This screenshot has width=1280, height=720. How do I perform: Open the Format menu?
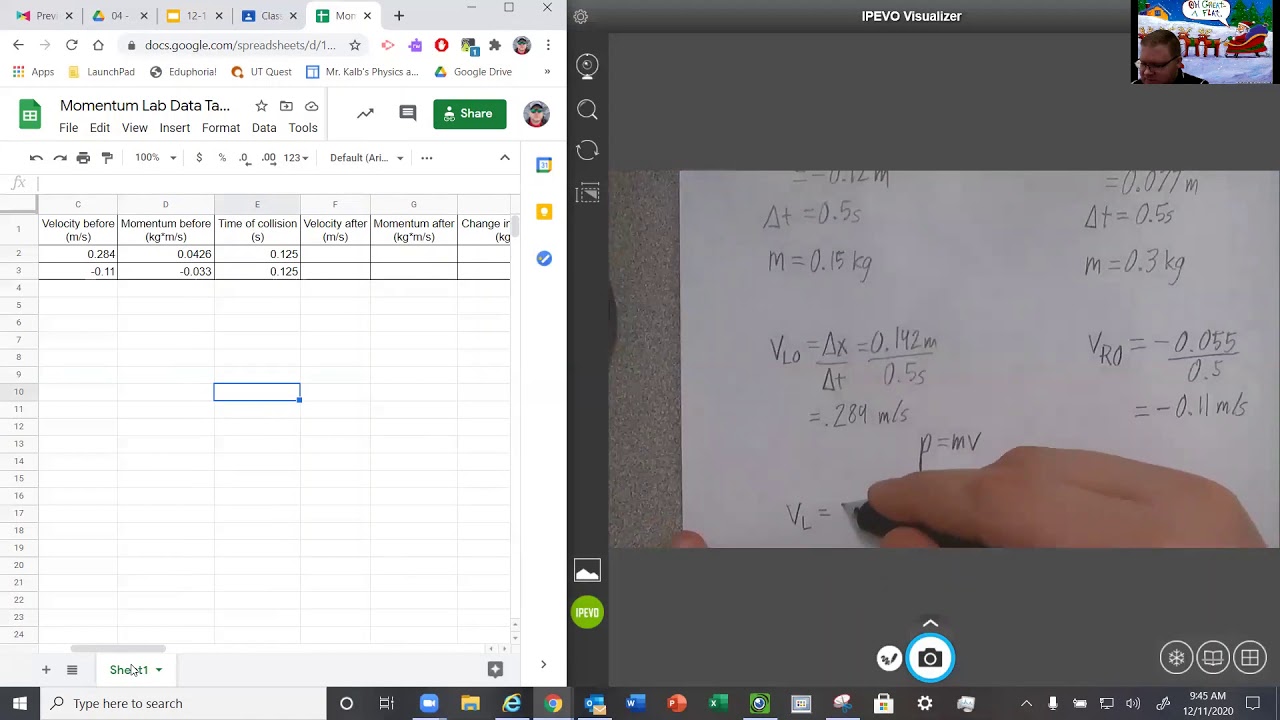point(221,128)
